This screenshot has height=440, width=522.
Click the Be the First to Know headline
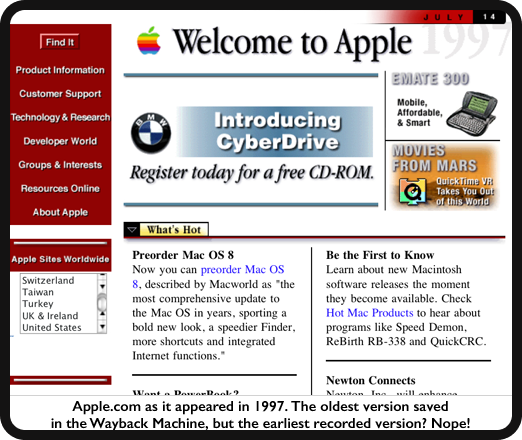pos(380,255)
